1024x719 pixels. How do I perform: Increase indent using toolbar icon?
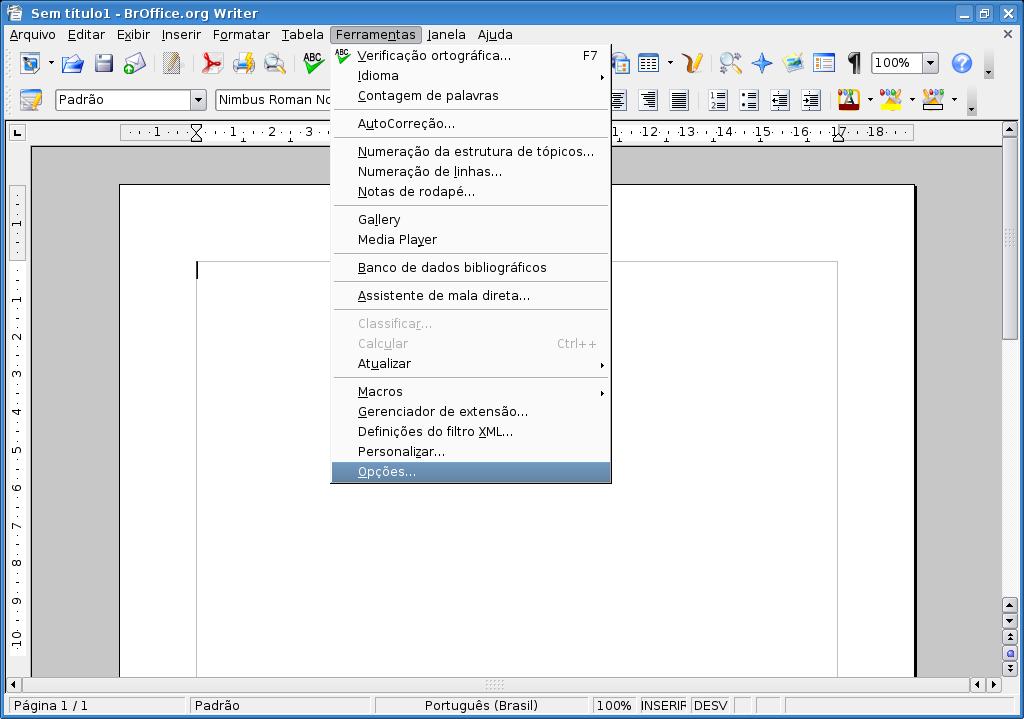[811, 100]
